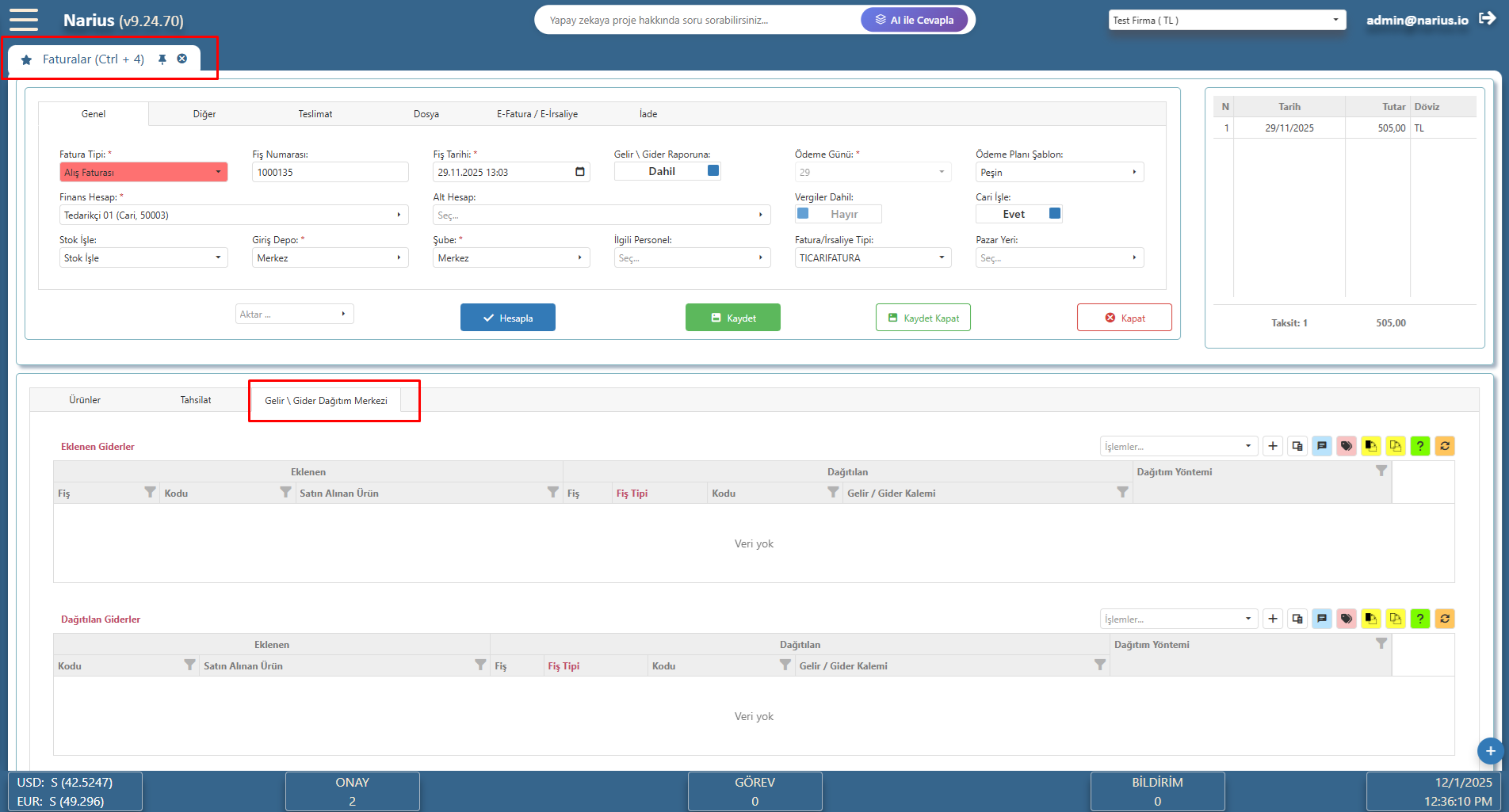
Task: Click the Fiş Numarası input field
Action: [330, 172]
